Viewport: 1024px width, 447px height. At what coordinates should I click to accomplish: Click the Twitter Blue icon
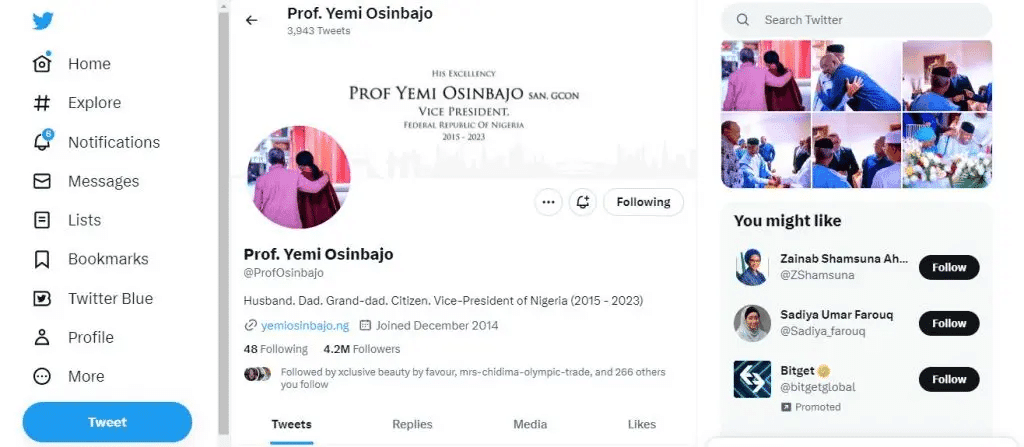42,298
